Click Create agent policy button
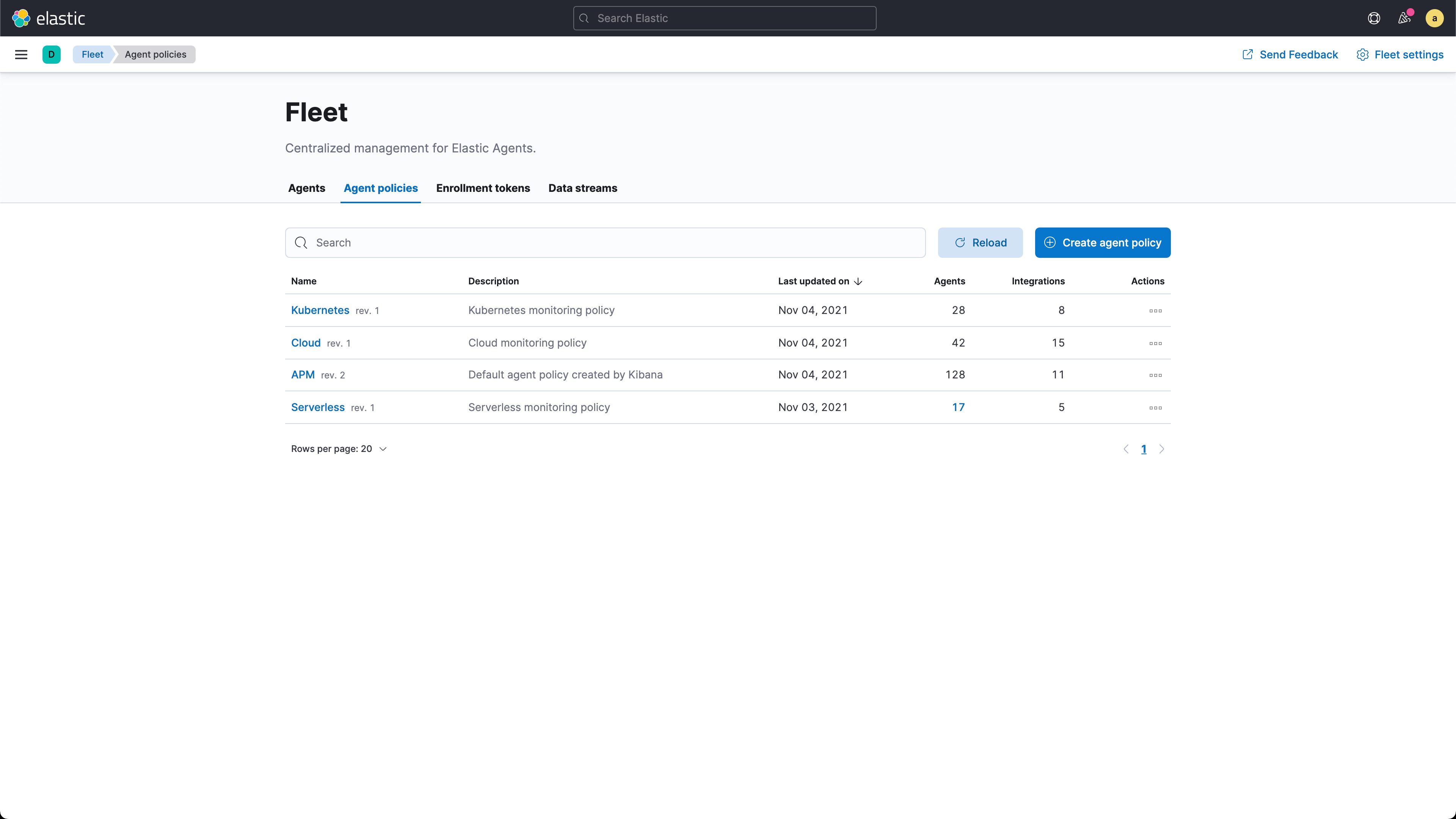The image size is (1456, 819). tap(1102, 243)
